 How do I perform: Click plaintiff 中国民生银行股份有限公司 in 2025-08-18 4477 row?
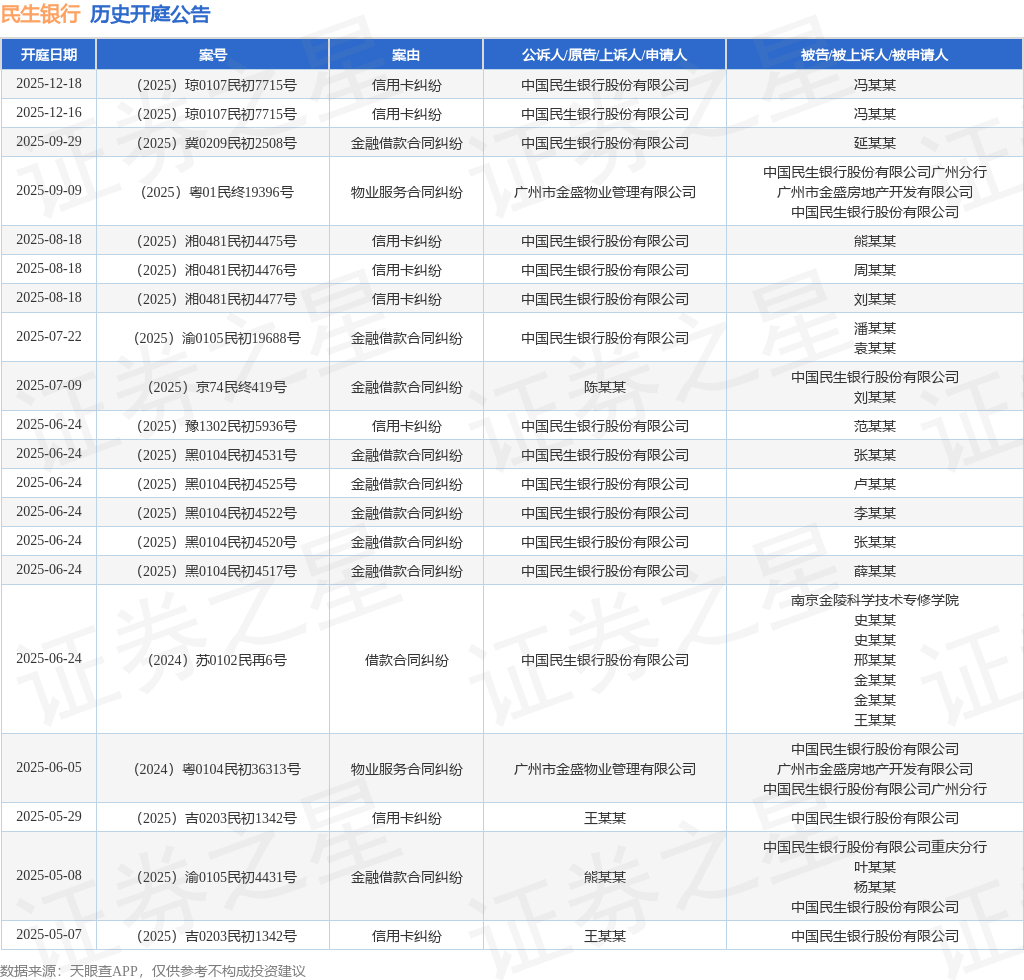[x=605, y=299]
